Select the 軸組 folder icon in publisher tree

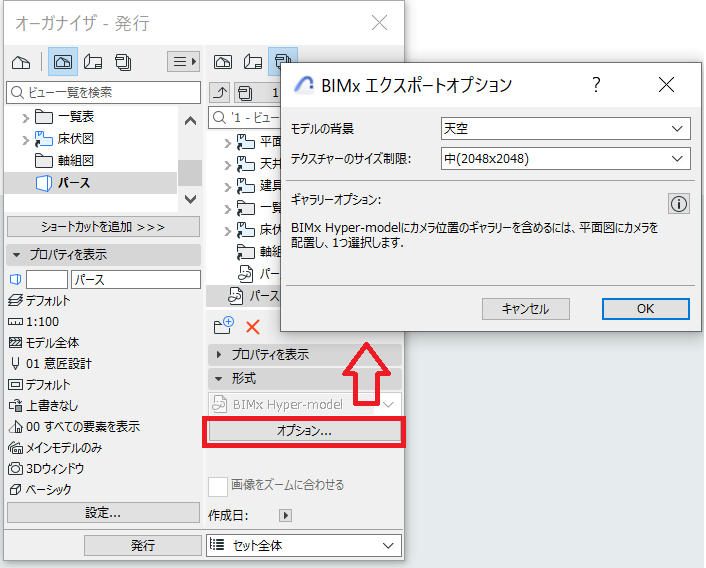click(246, 252)
